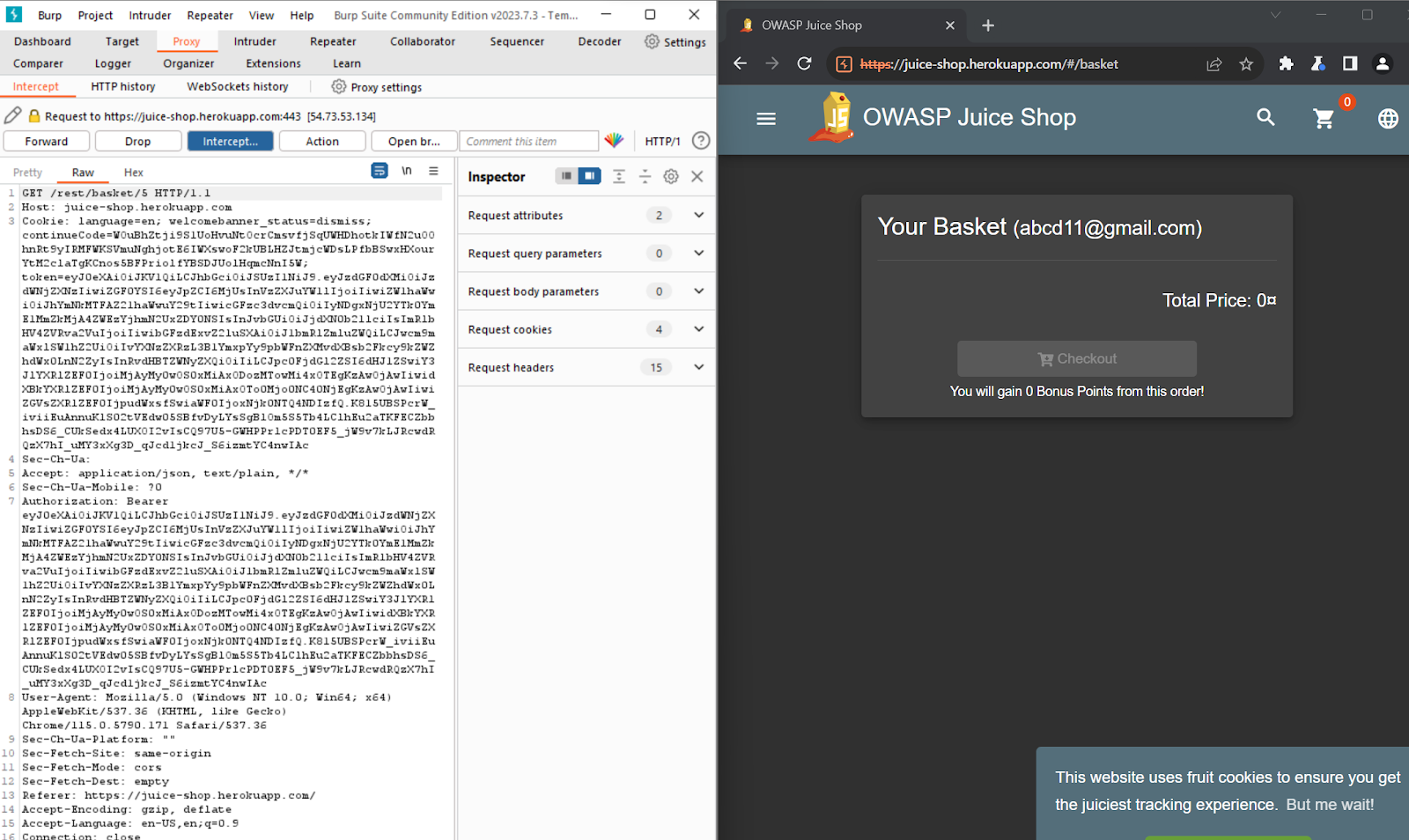The width and height of the screenshot is (1409, 840).
Task: Close the OWASP Juice Shop tab
Action: tap(950, 26)
